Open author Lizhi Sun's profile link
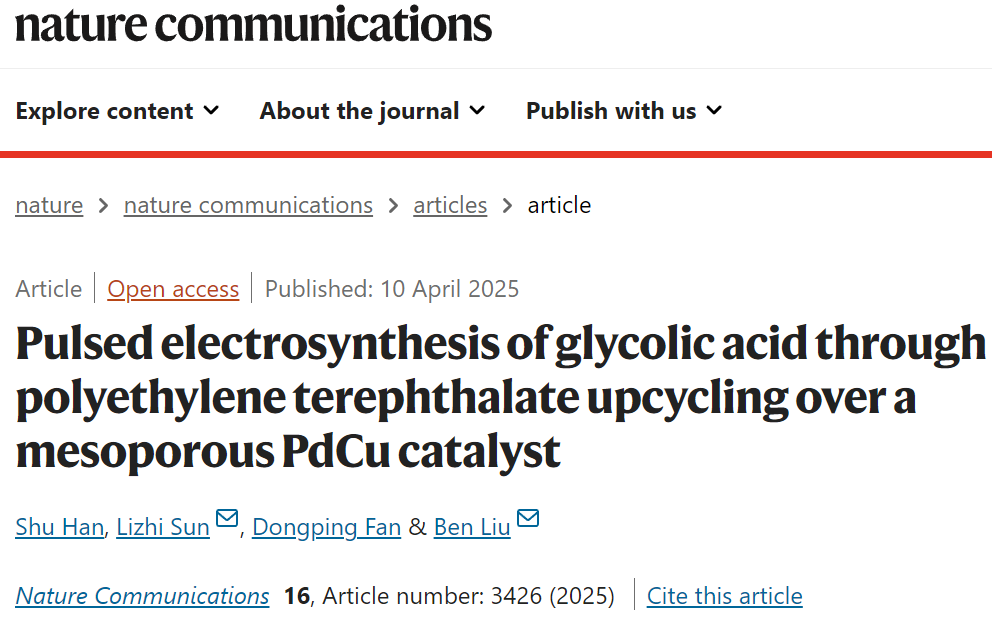Screen dimensions: 992x621 pos(163,526)
